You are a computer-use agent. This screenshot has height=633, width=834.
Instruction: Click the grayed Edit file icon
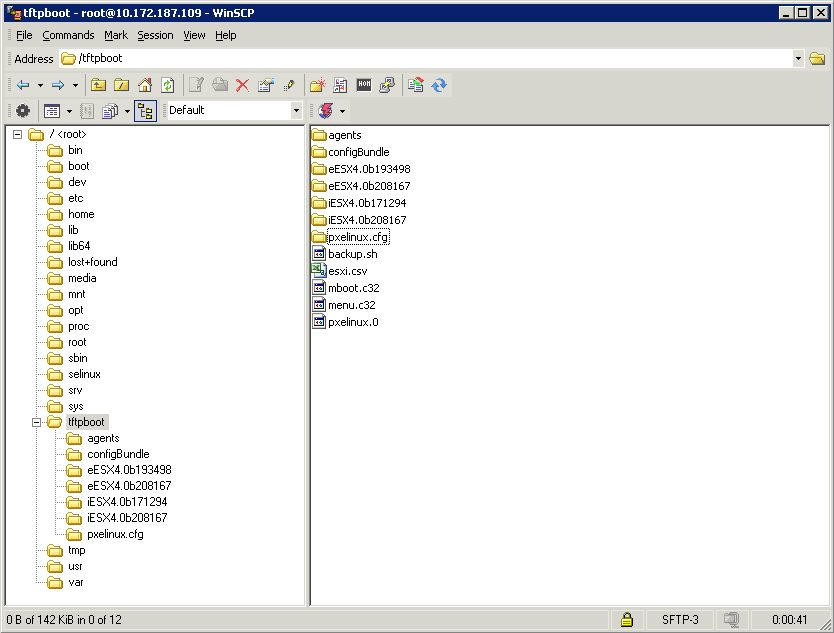pos(196,85)
